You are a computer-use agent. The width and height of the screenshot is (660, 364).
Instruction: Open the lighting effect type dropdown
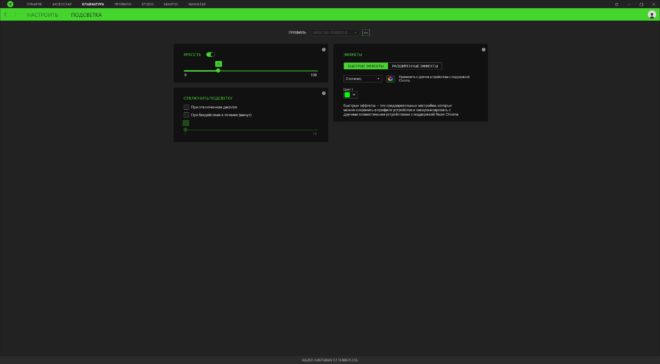click(x=362, y=79)
